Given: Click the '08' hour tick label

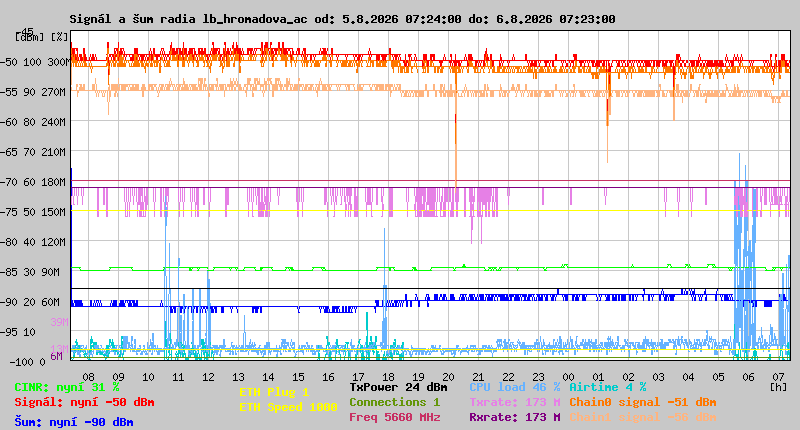Looking at the screenshot, I should click(x=88, y=377).
